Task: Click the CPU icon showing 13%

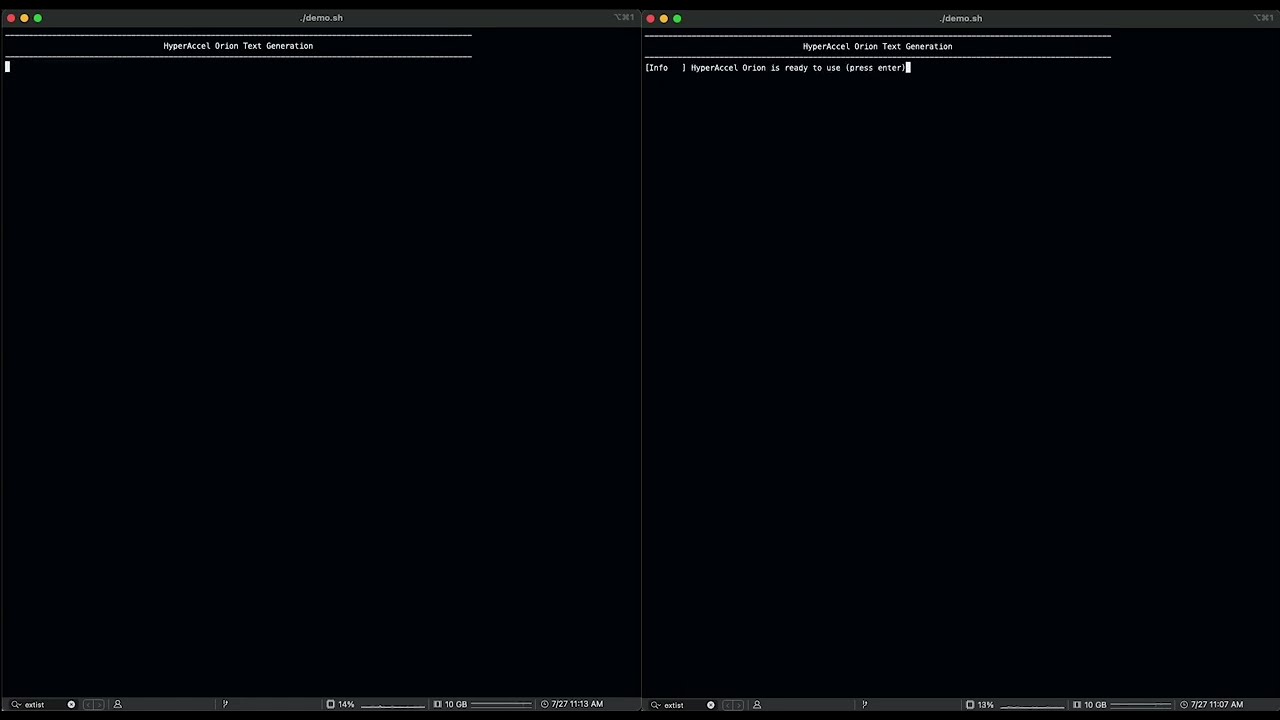Action: pyautogui.click(x=970, y=704)
